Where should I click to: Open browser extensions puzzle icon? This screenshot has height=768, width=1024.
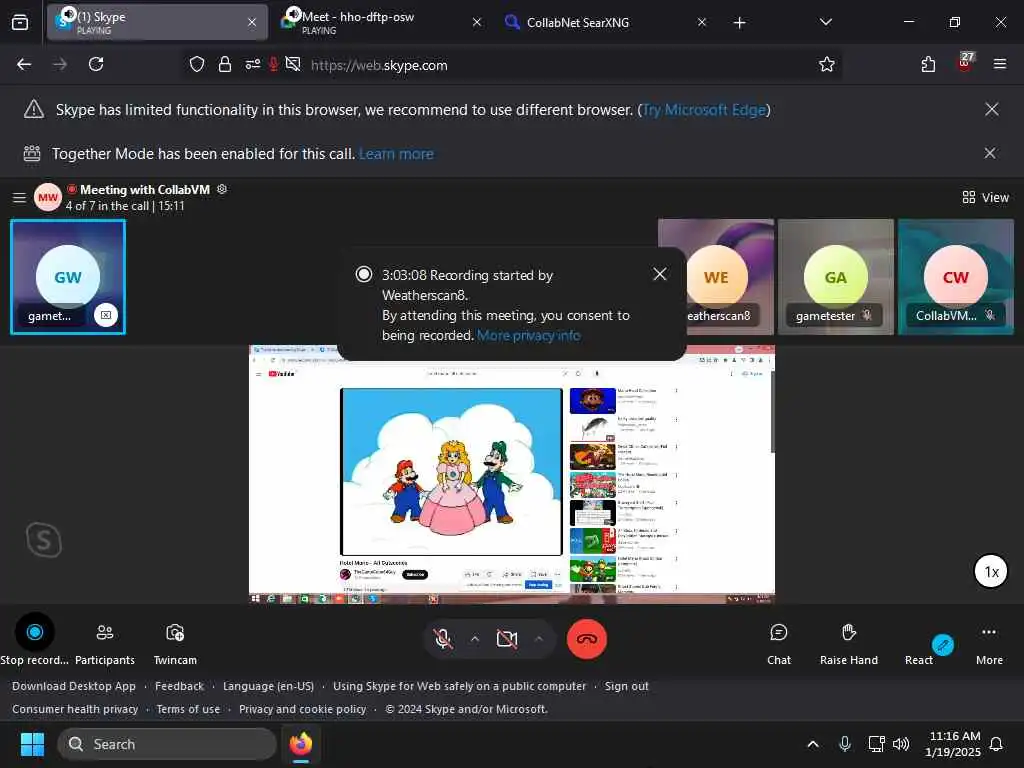pos(928,64)
